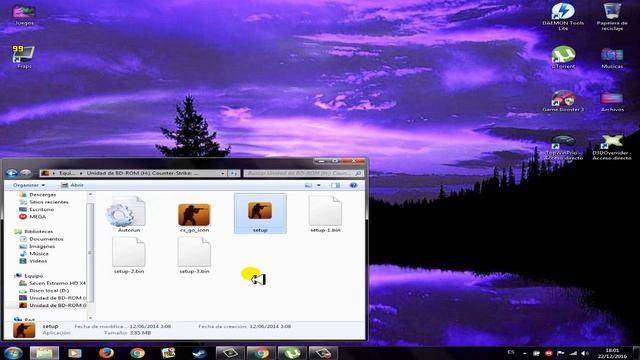Open the Windows Start menu orb
Screen dimensions: 640x360
pos(13,353)
